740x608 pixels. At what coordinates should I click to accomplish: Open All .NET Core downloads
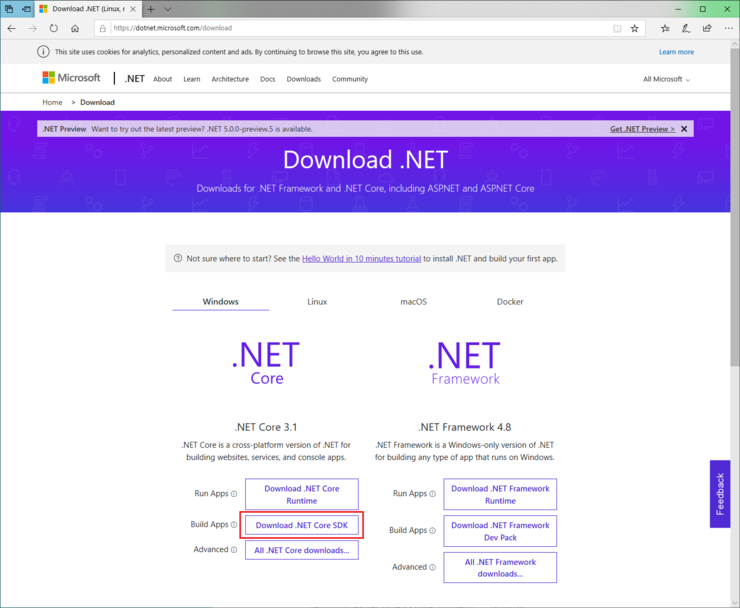302,550
